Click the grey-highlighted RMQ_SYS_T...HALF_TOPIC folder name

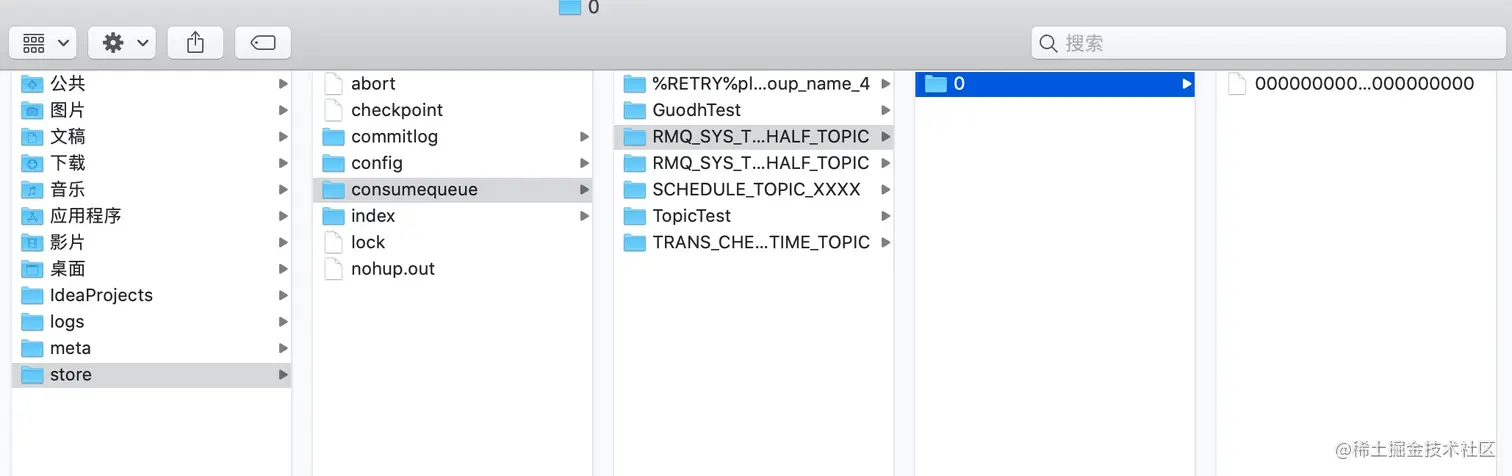tap(761, 137)
